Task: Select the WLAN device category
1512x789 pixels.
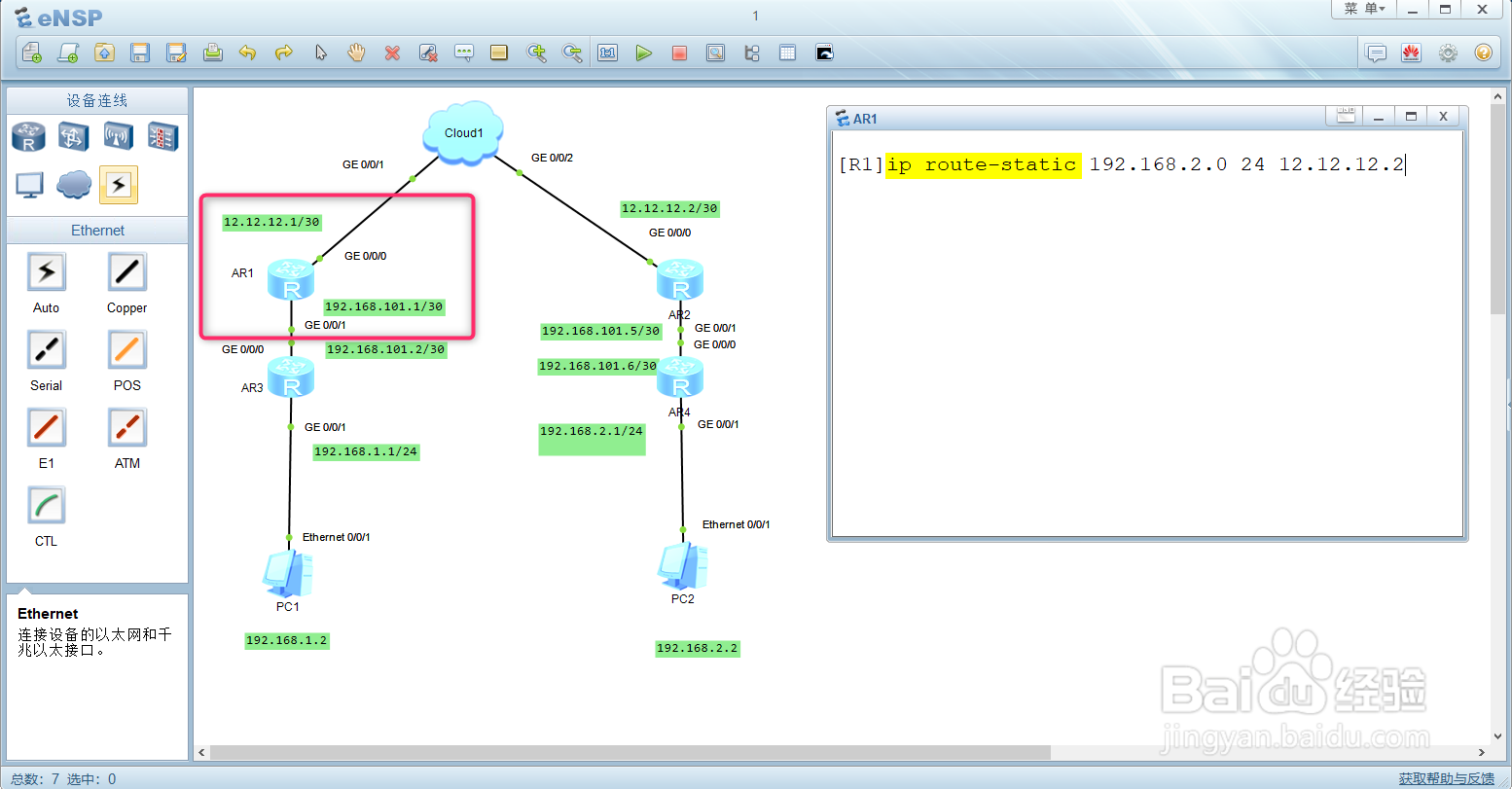Action: pos(119,136)
